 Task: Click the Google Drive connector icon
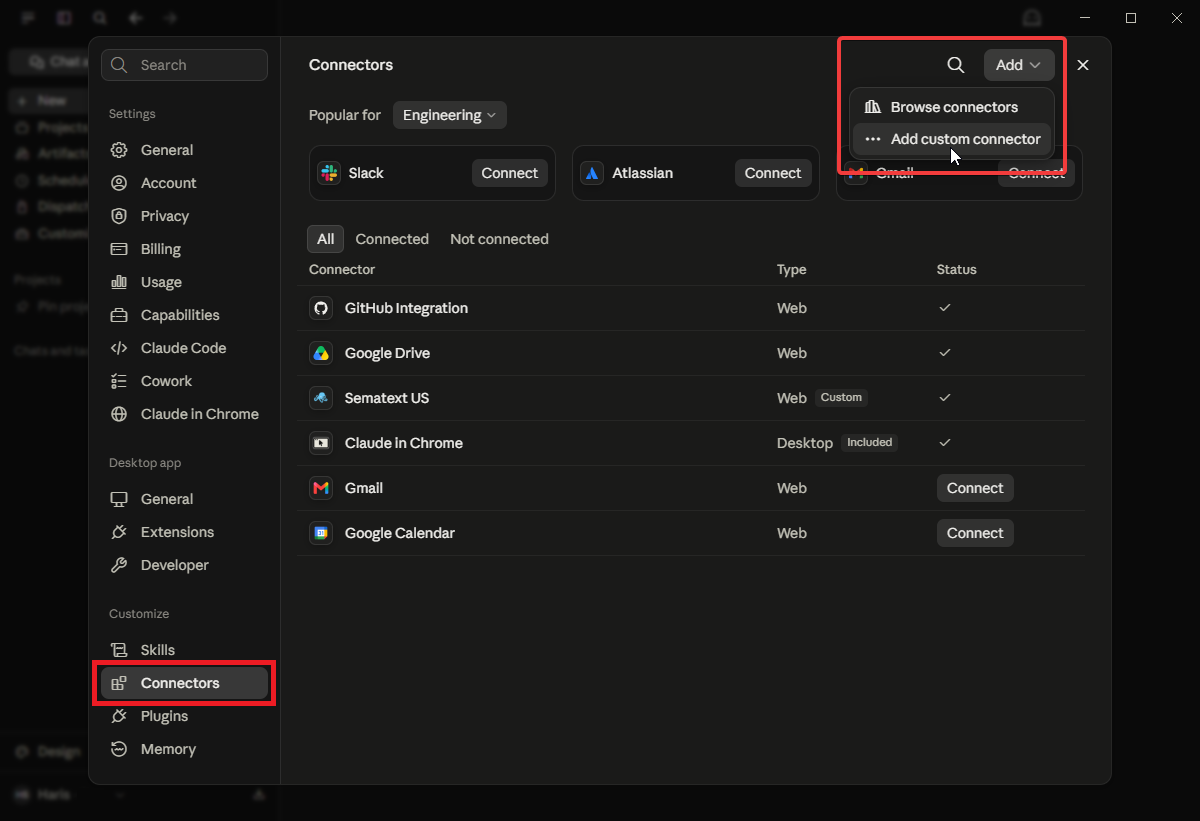coord(321,353)
